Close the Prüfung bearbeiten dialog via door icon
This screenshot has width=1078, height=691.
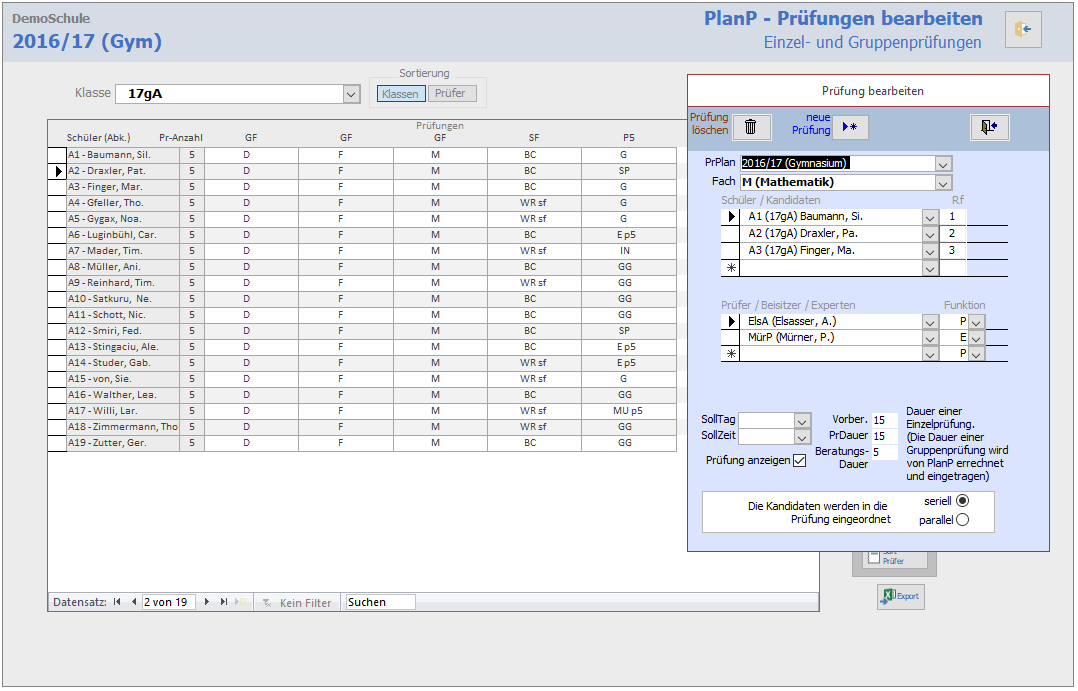[x=989, y=127]
